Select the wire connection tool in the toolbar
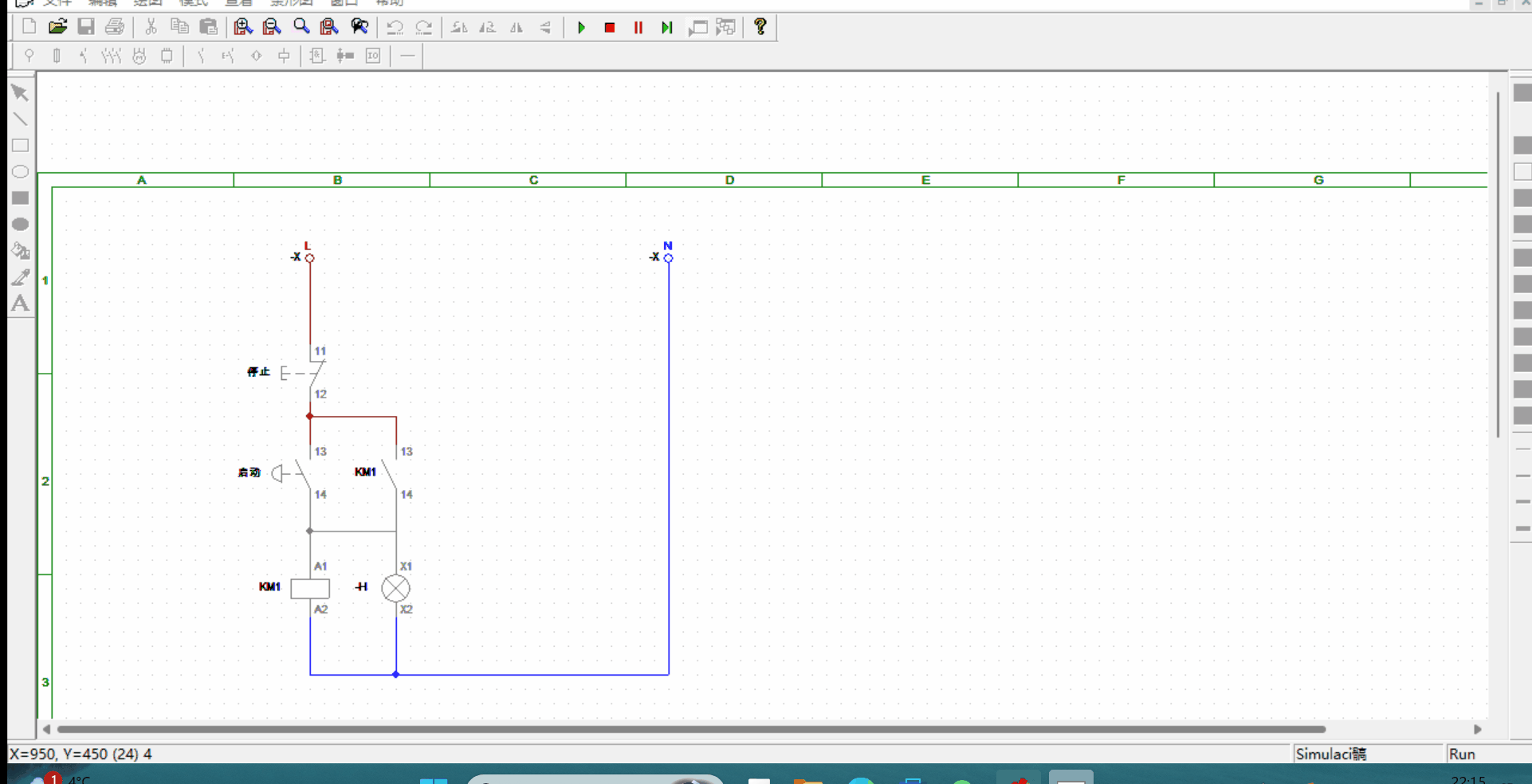The width and height of the screenshot is (1532, 784). click(x=407, y=56)
